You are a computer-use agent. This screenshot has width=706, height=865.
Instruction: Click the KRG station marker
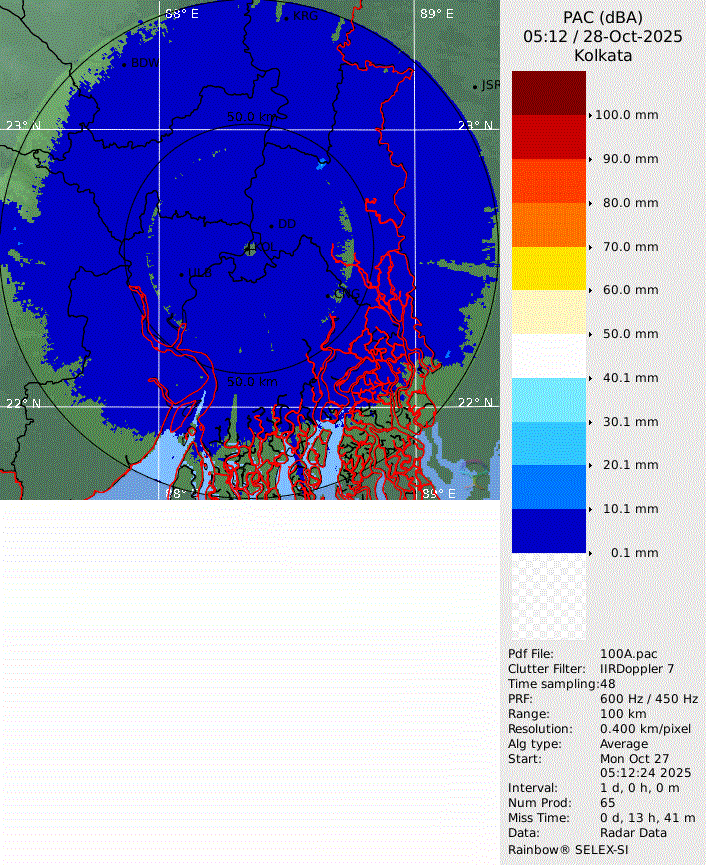pyautogui.click(x=287, y=17)
